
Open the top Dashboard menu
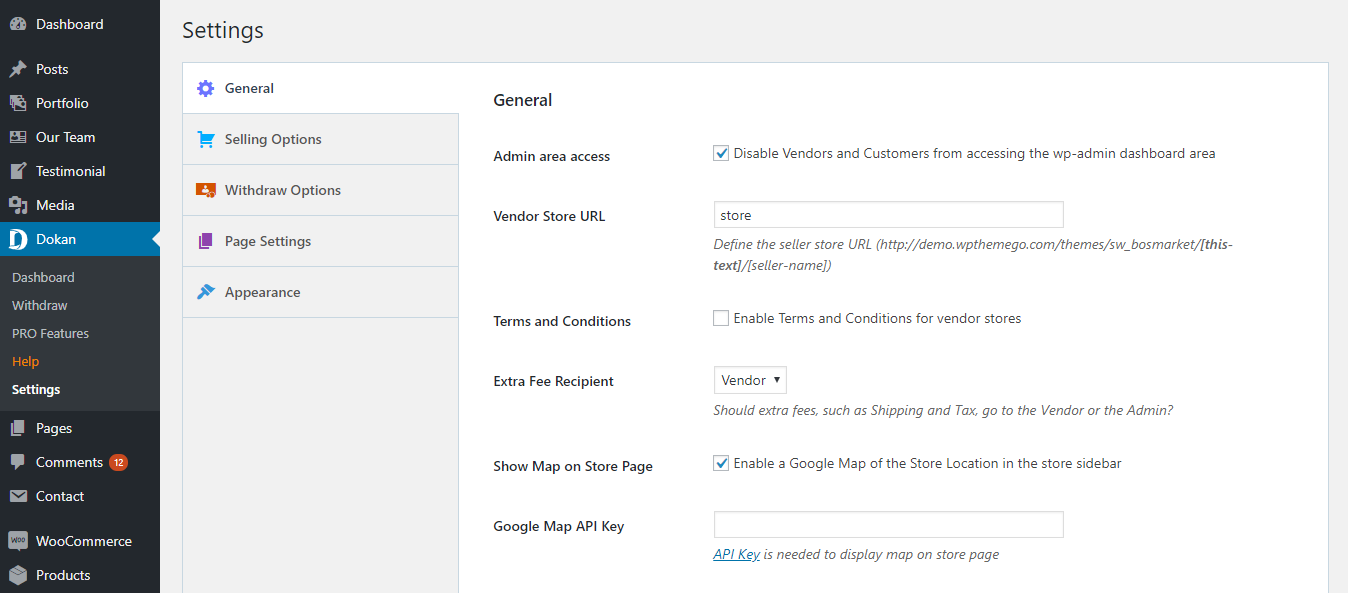[80, 24]
